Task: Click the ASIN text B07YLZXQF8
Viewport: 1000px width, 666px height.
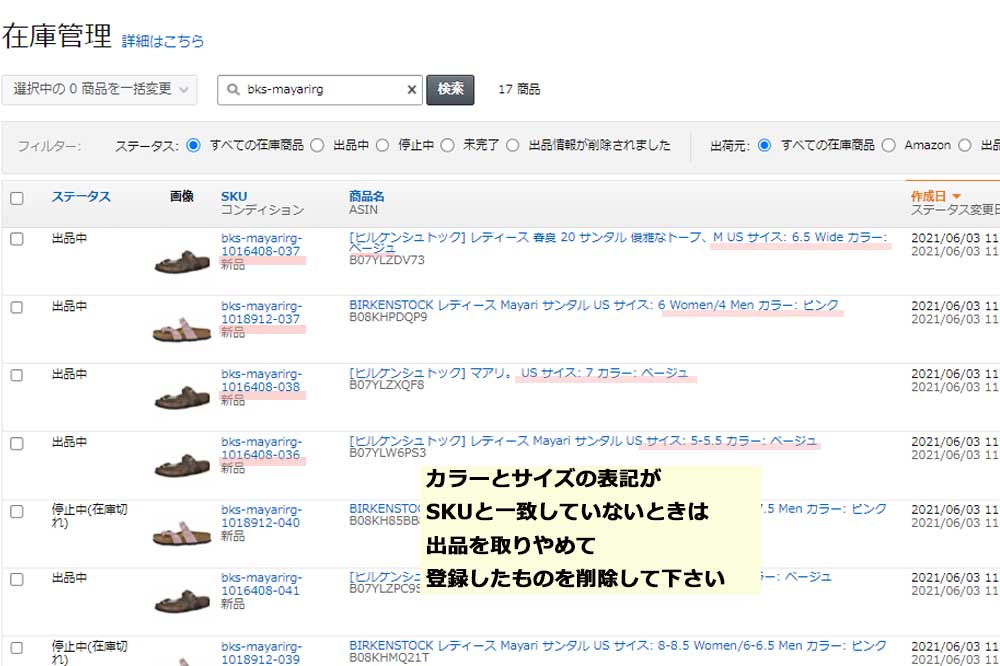Action: pyautogui.click(x=386, y=385)
